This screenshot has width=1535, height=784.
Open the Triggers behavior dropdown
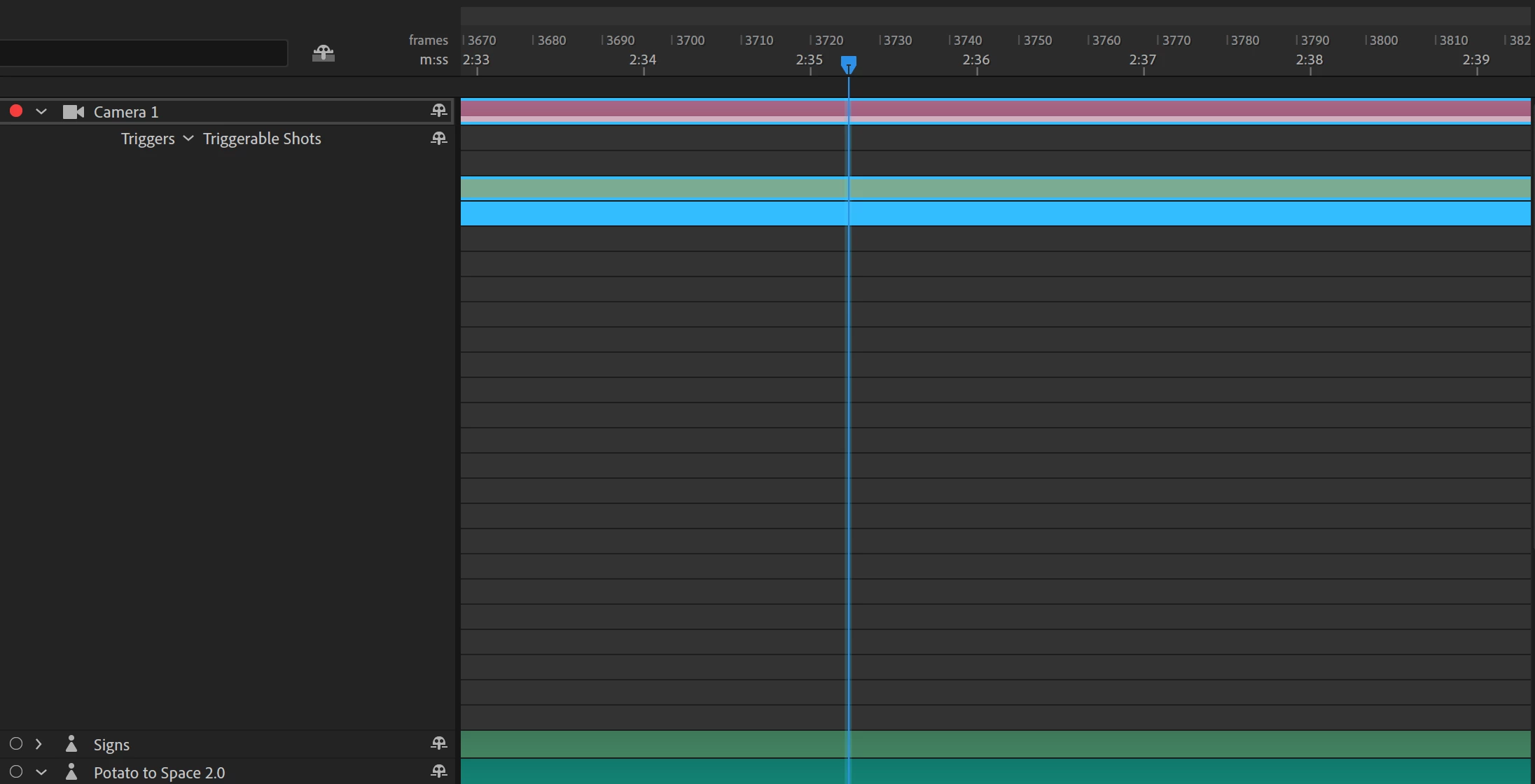click(188, 139)
